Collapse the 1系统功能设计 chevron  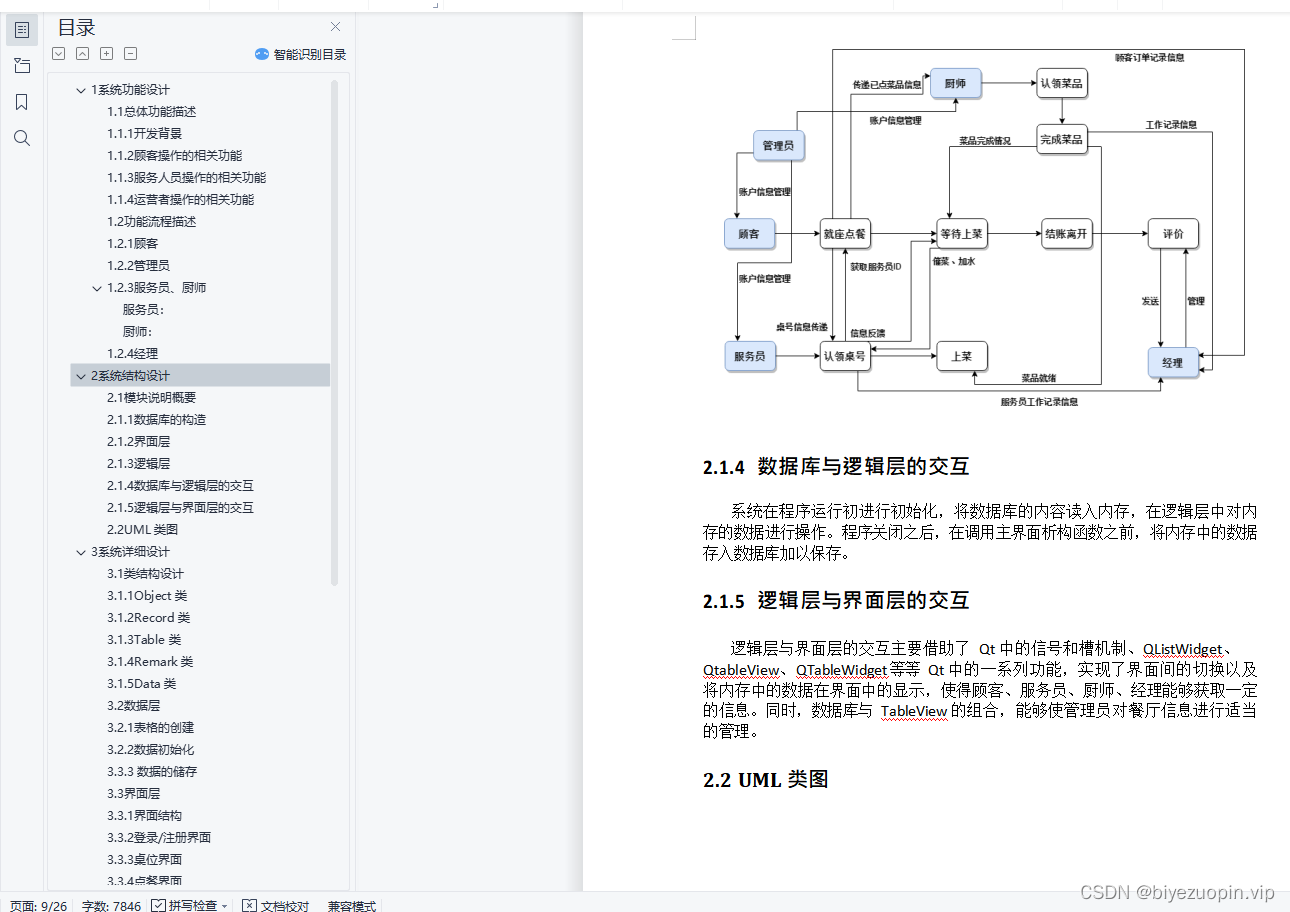(x=81, y=90)
